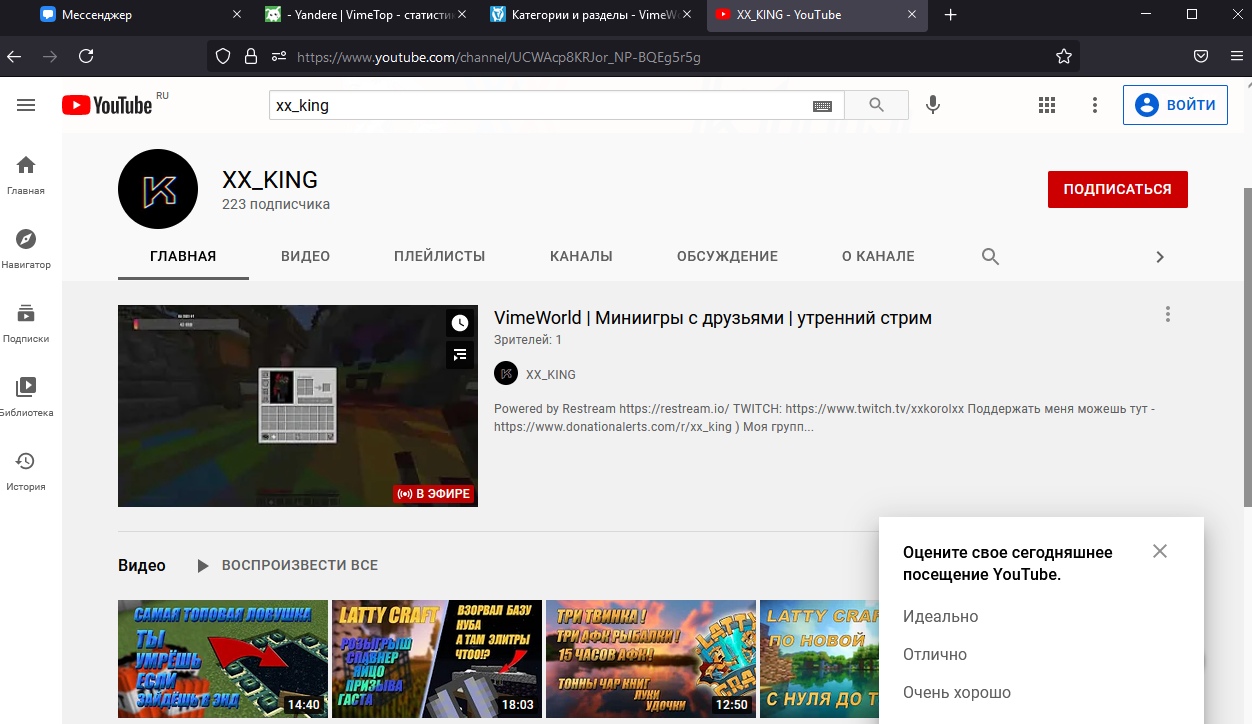Choose "Отлично" in the survey
The image size is (1252, 724).
pyautogui.click(x=935, y=655)
